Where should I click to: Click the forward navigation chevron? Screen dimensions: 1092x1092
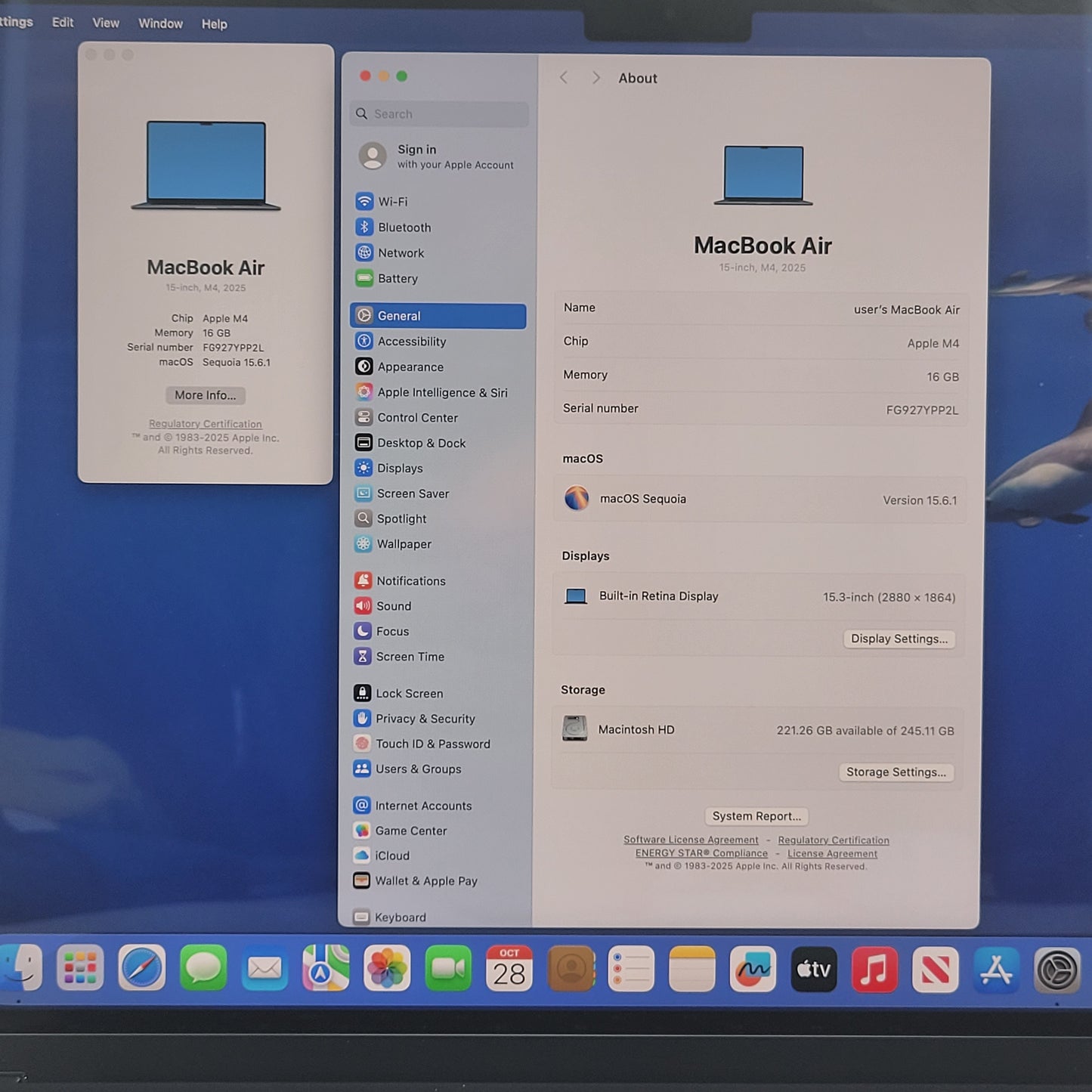coord(596,78)
